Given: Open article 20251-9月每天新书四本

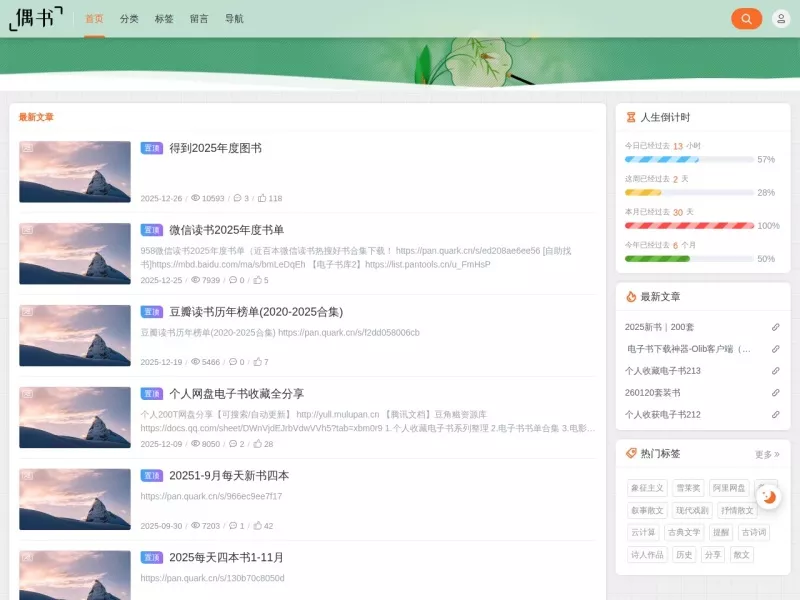Looking at the screenshot, I should click(229, 476).
